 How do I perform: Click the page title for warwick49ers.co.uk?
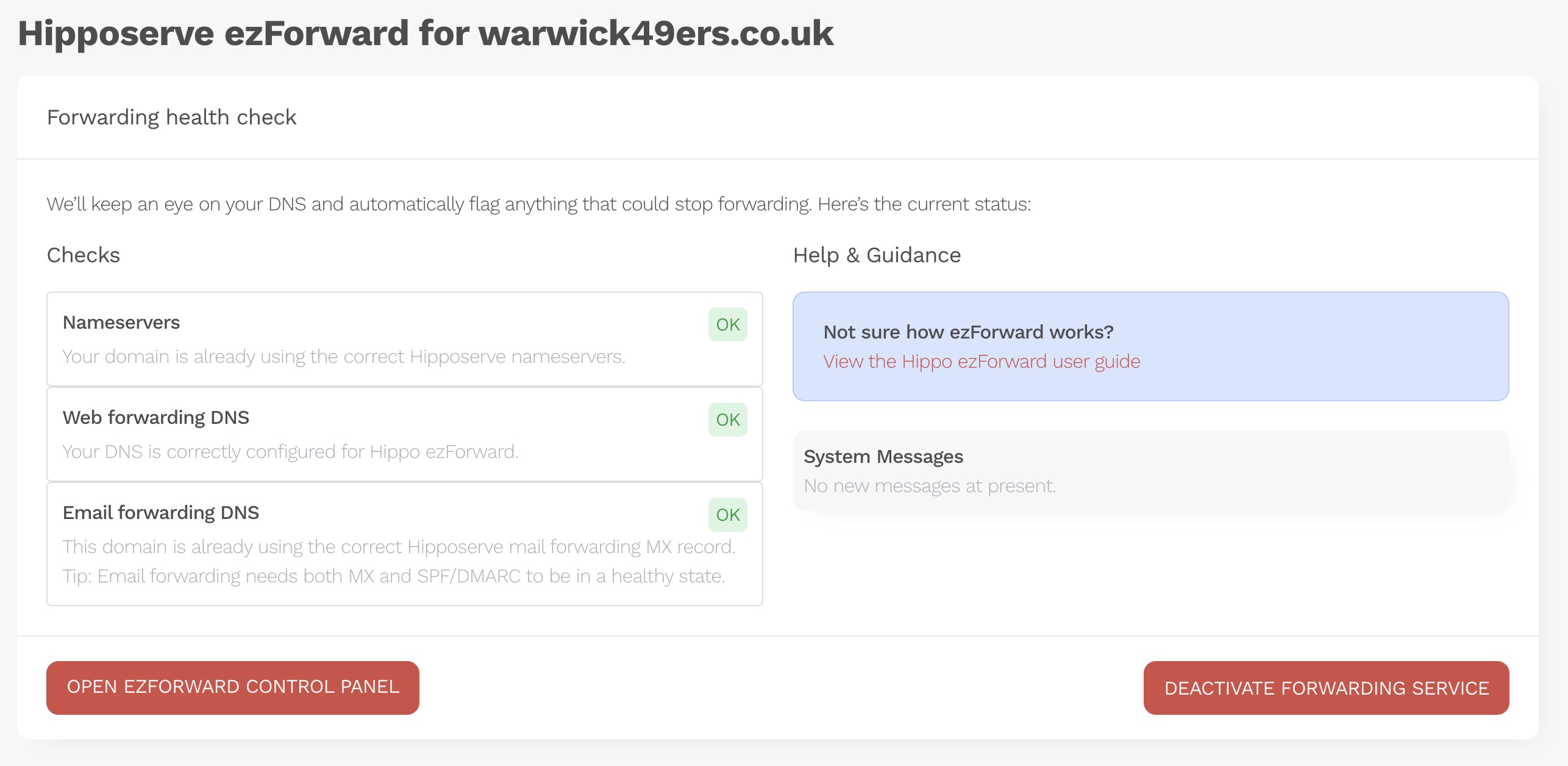(425, 33)
